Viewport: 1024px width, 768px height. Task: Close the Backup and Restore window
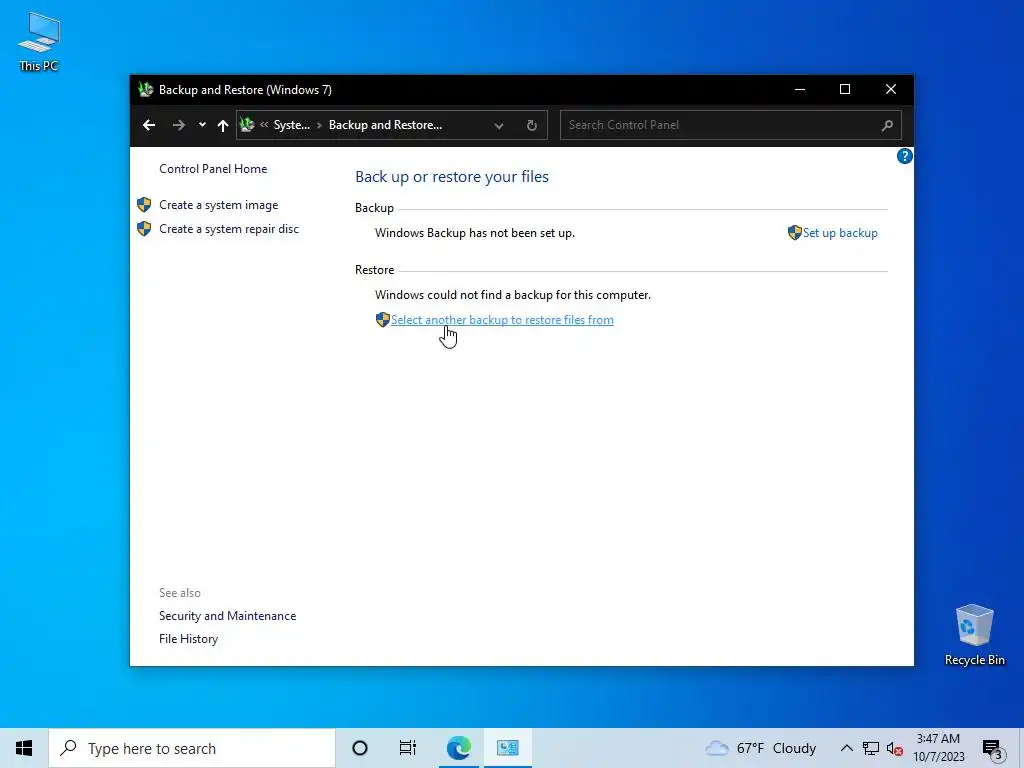[x=891, y=89]
